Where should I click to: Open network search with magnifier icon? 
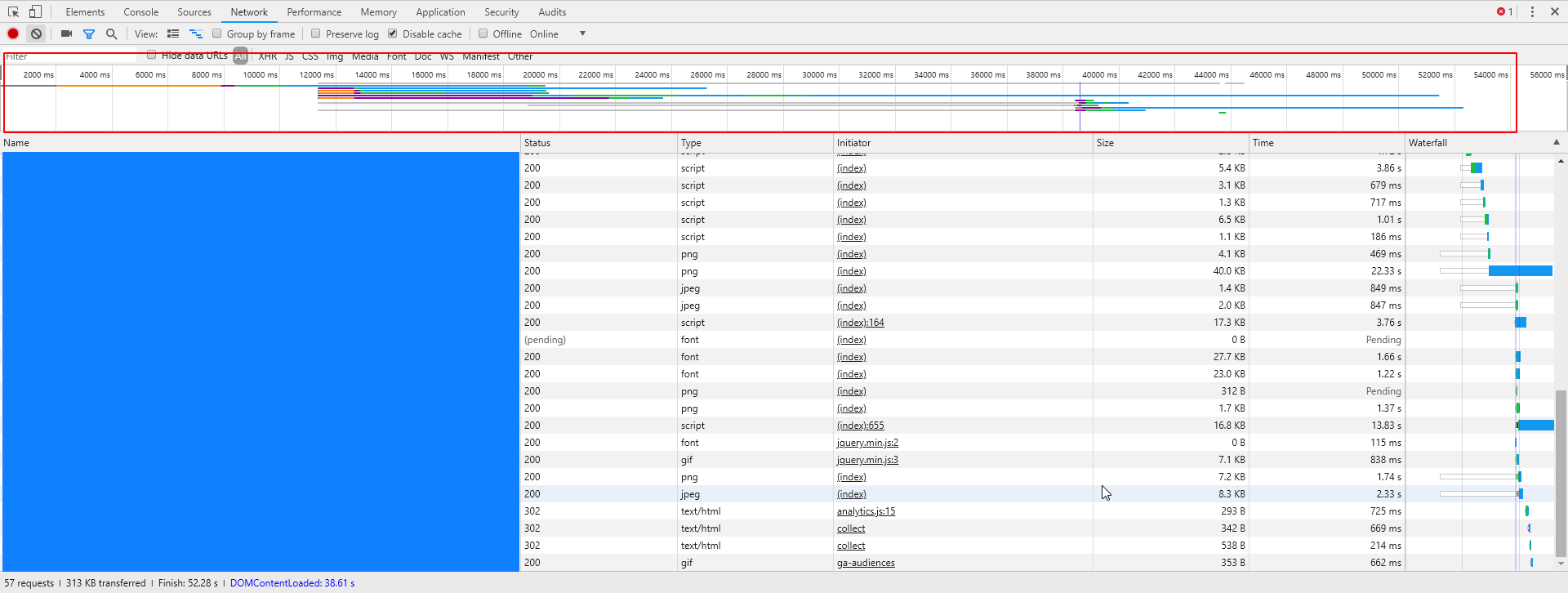(x=112, y=33)
